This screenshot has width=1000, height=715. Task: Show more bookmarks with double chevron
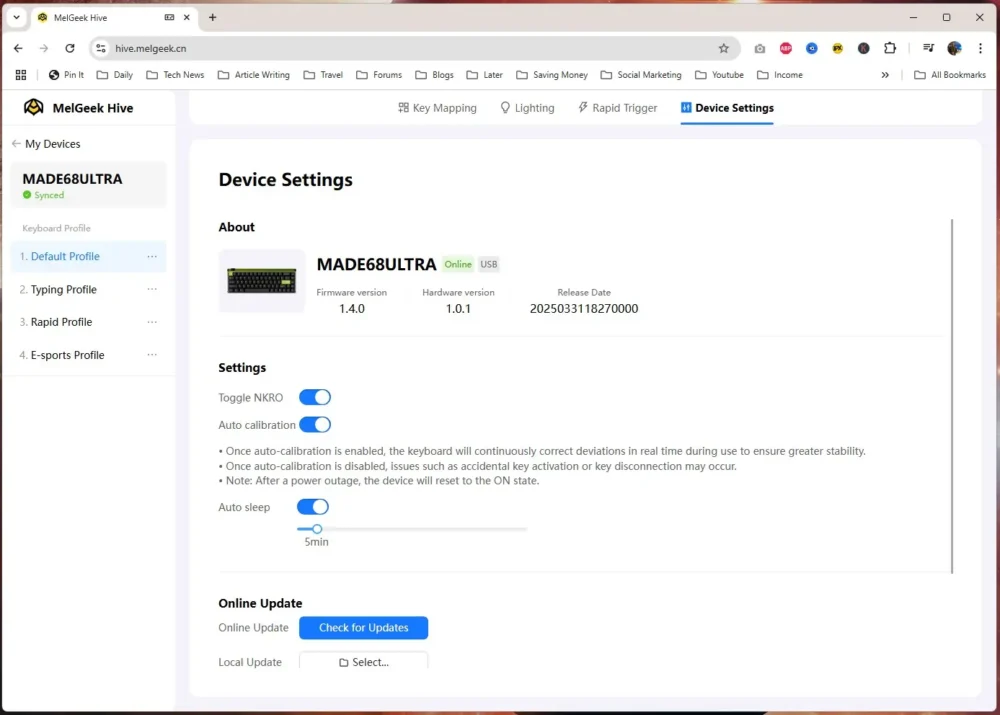click(885, 75)
